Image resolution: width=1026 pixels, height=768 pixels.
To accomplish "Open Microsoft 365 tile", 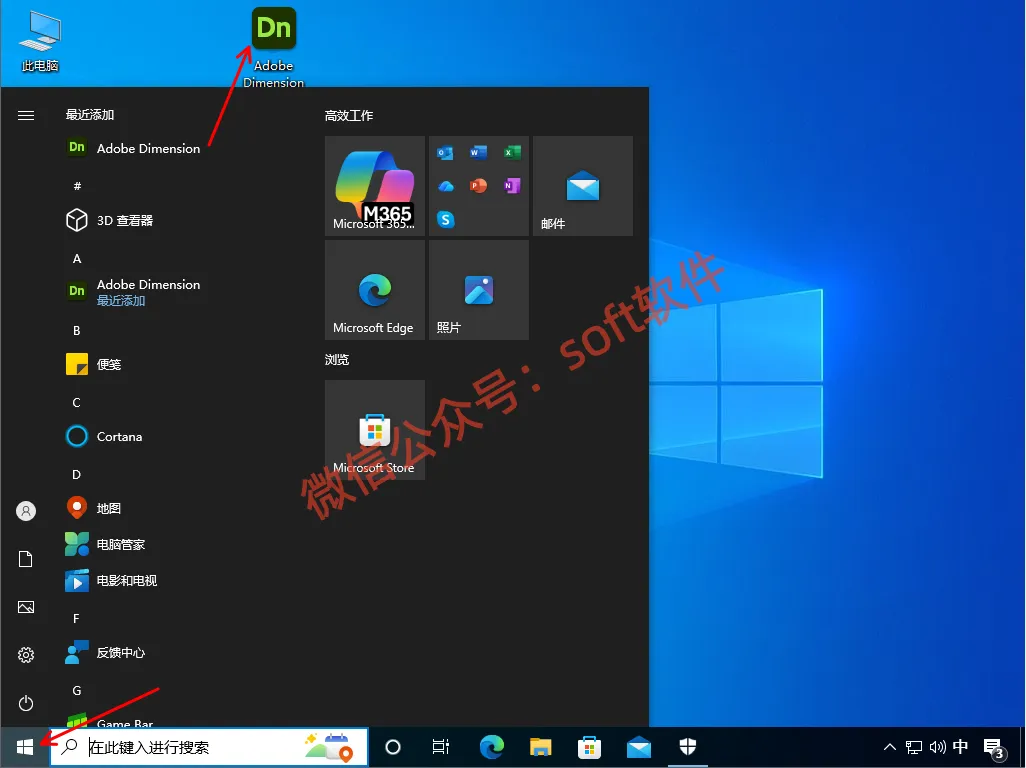I will tap(375, 186).
